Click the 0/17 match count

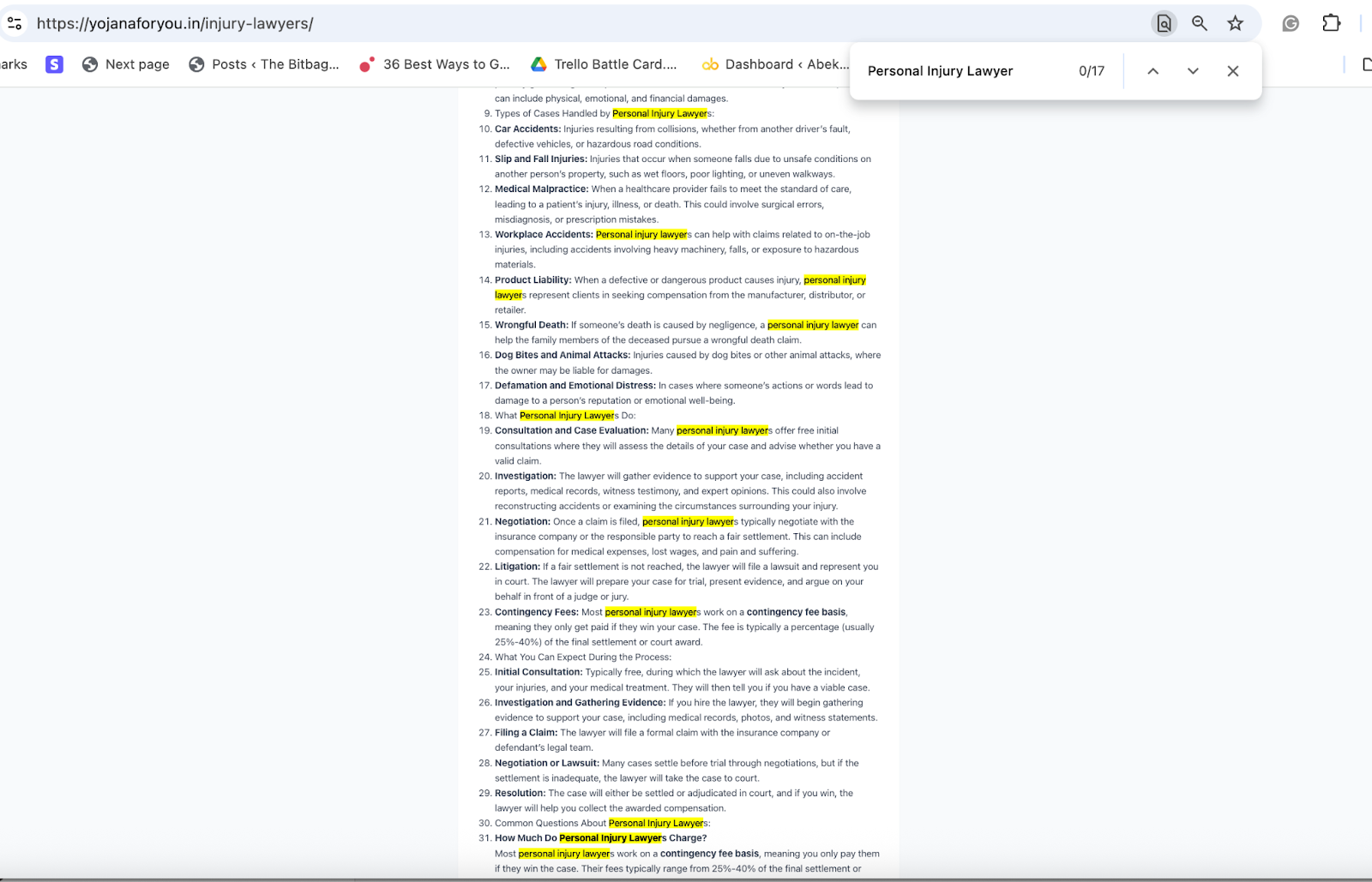pos(1092,71)
